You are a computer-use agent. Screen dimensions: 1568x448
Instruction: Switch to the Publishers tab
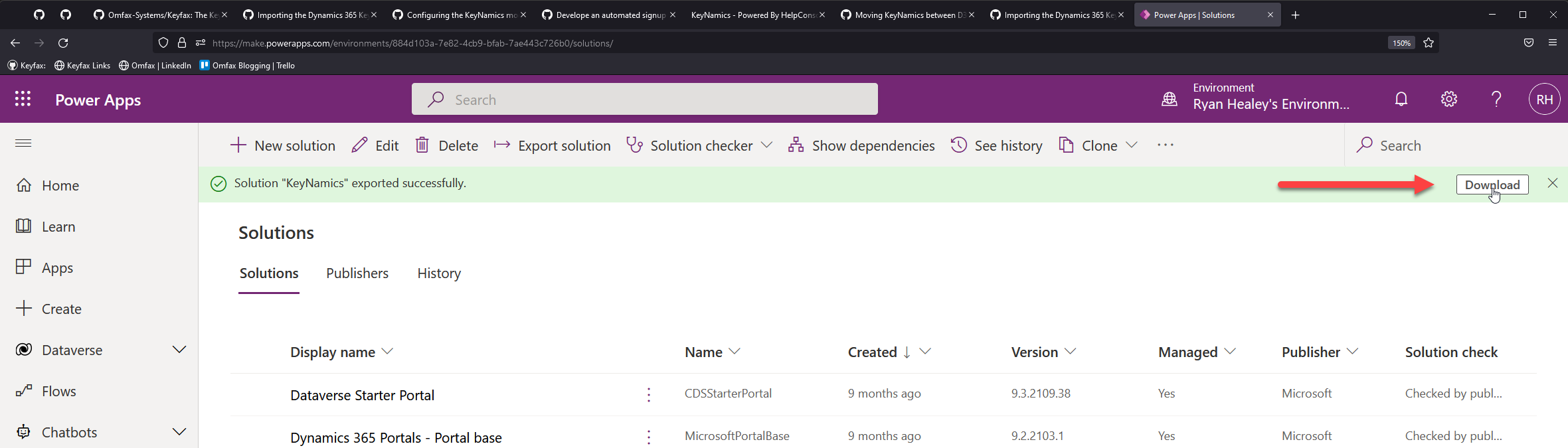pyautogui.click(x=357, y=273)
